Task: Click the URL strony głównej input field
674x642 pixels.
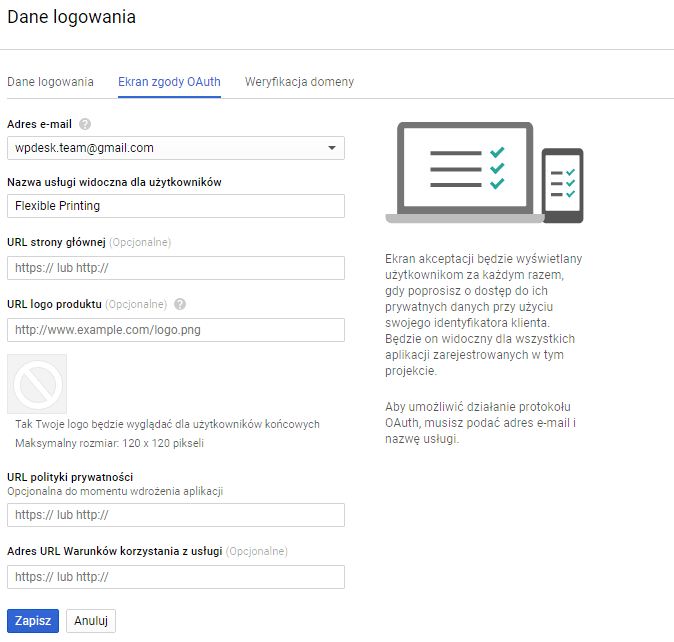Action: pyautogui.click(x=176, y=268)
